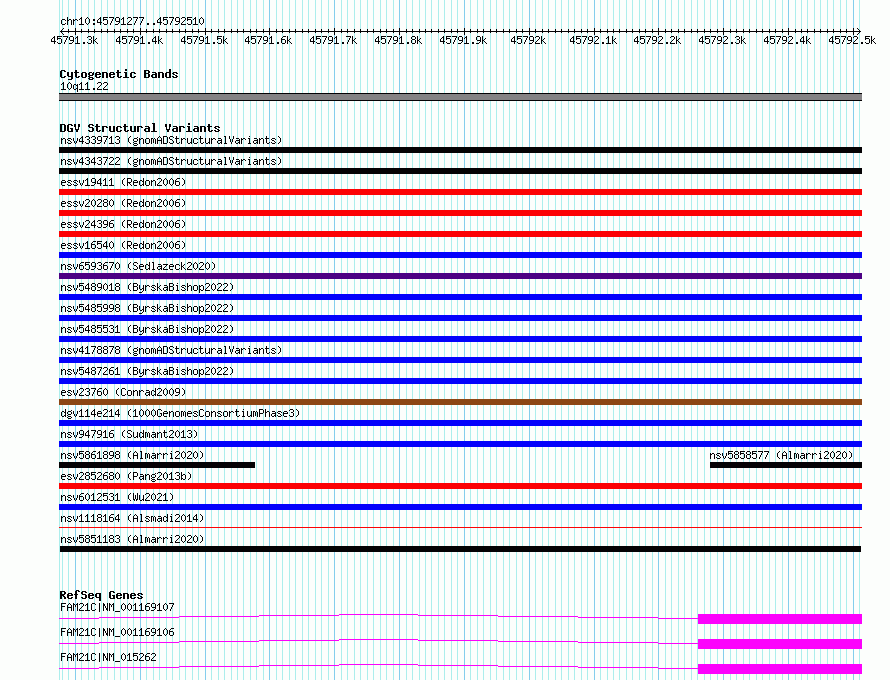Open nsv5487261 ByrskaBishop2022 label
The width and height of the screenshot is (890, 680).
coord(147,371)
